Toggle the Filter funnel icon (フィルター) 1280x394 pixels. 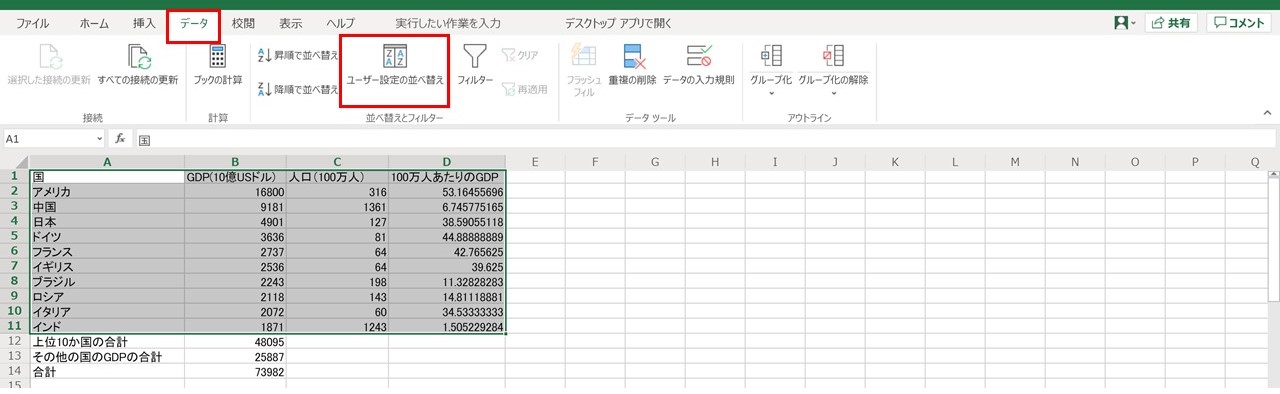[x=475, y=56]
